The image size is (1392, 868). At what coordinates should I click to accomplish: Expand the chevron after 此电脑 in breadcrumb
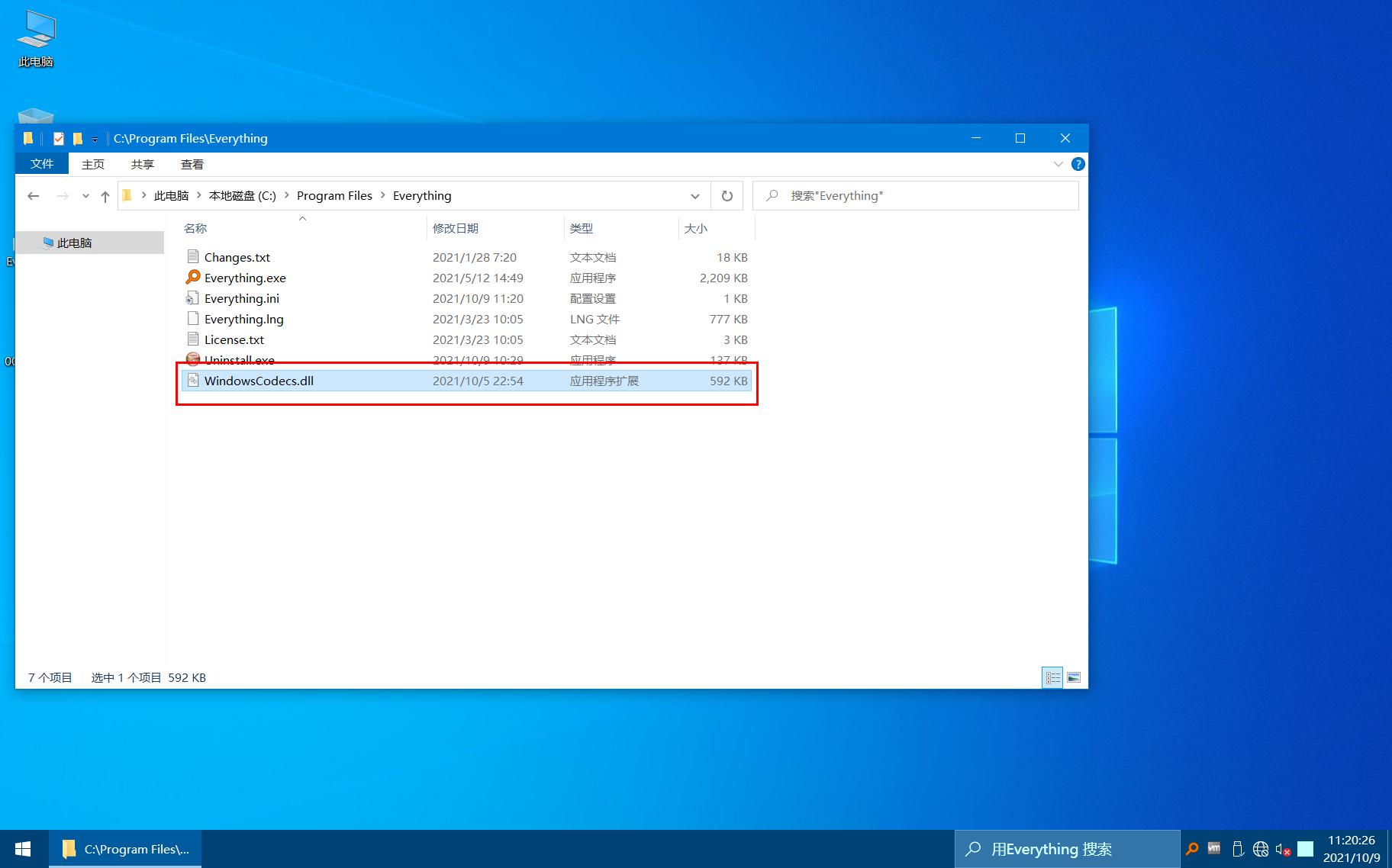coord(199,195)
